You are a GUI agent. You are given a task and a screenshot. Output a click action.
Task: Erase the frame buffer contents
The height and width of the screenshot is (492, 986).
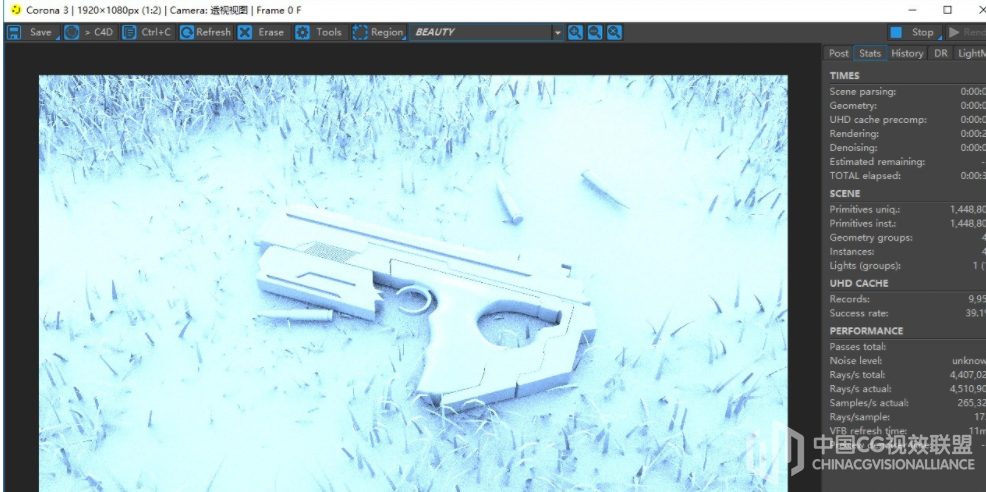(262, 32)
